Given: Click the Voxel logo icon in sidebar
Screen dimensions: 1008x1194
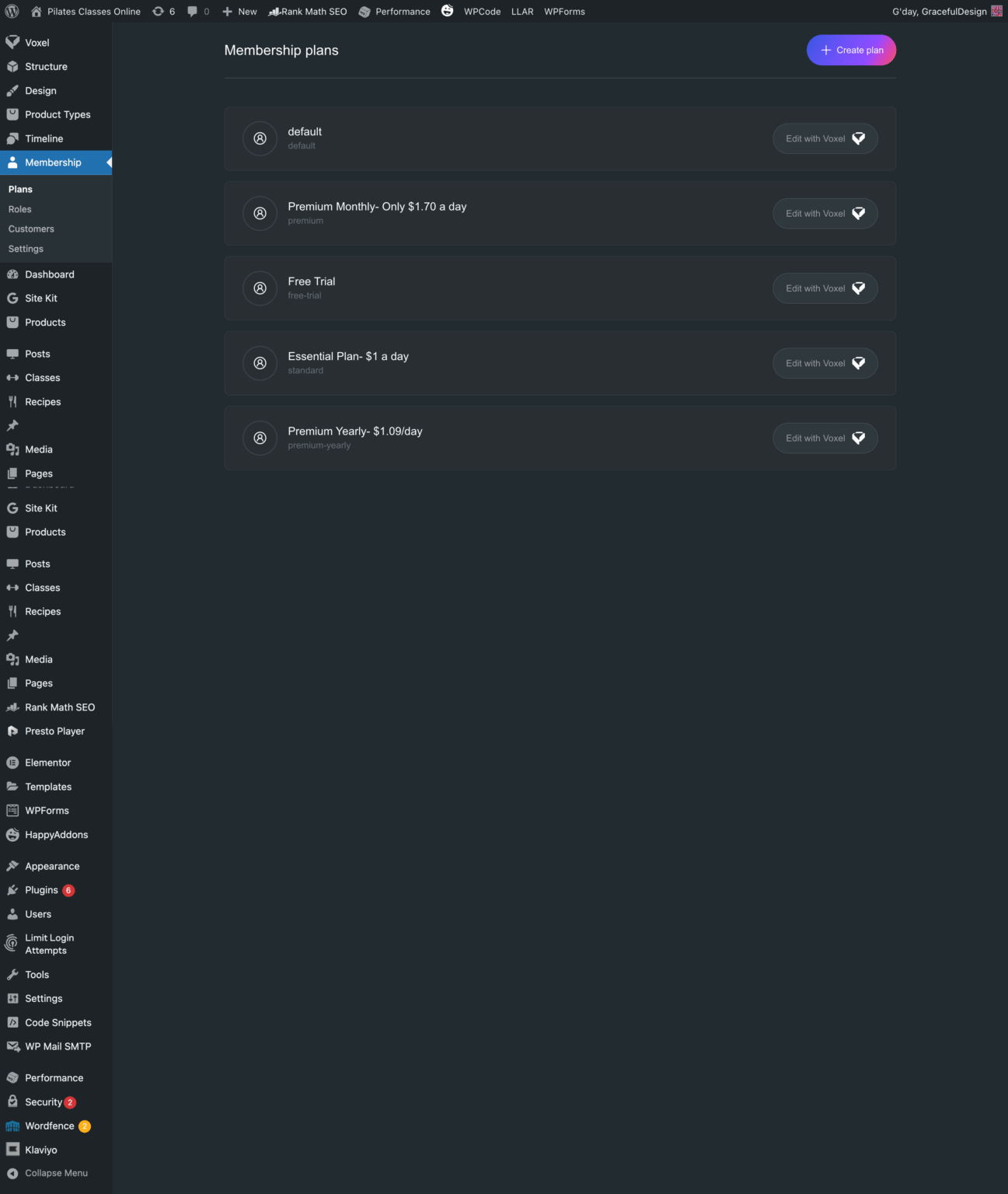Looking at the screenshot, I should click(12, 43).
